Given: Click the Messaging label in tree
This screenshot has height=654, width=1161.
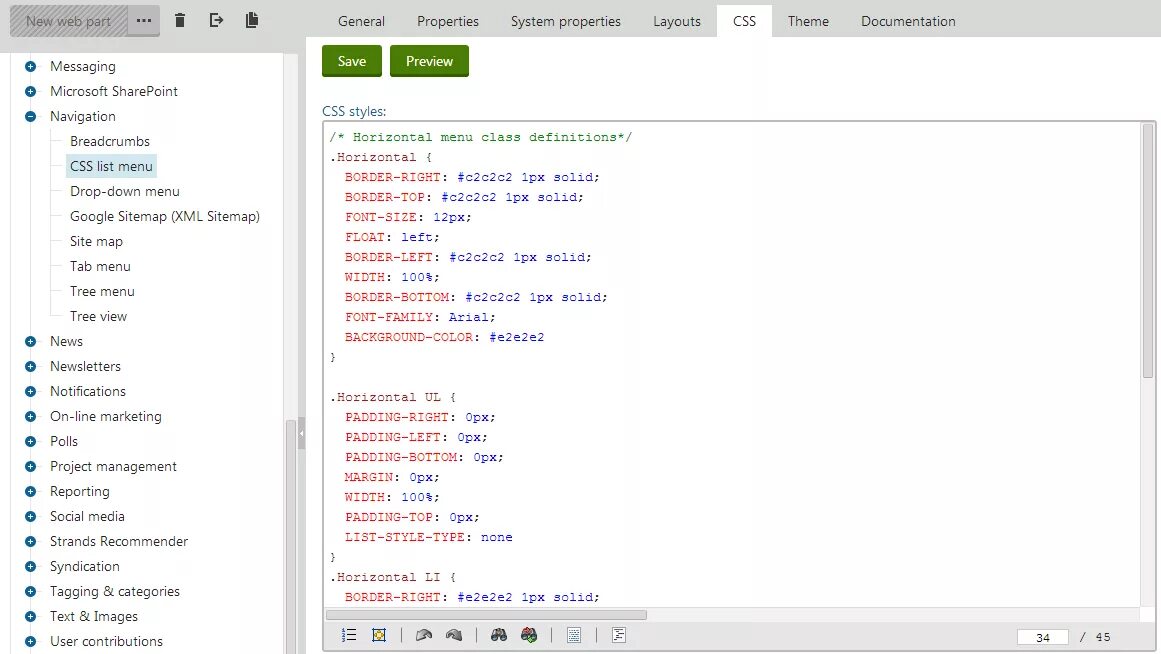Looking at the screenshot, I should (x=83, y=67).
